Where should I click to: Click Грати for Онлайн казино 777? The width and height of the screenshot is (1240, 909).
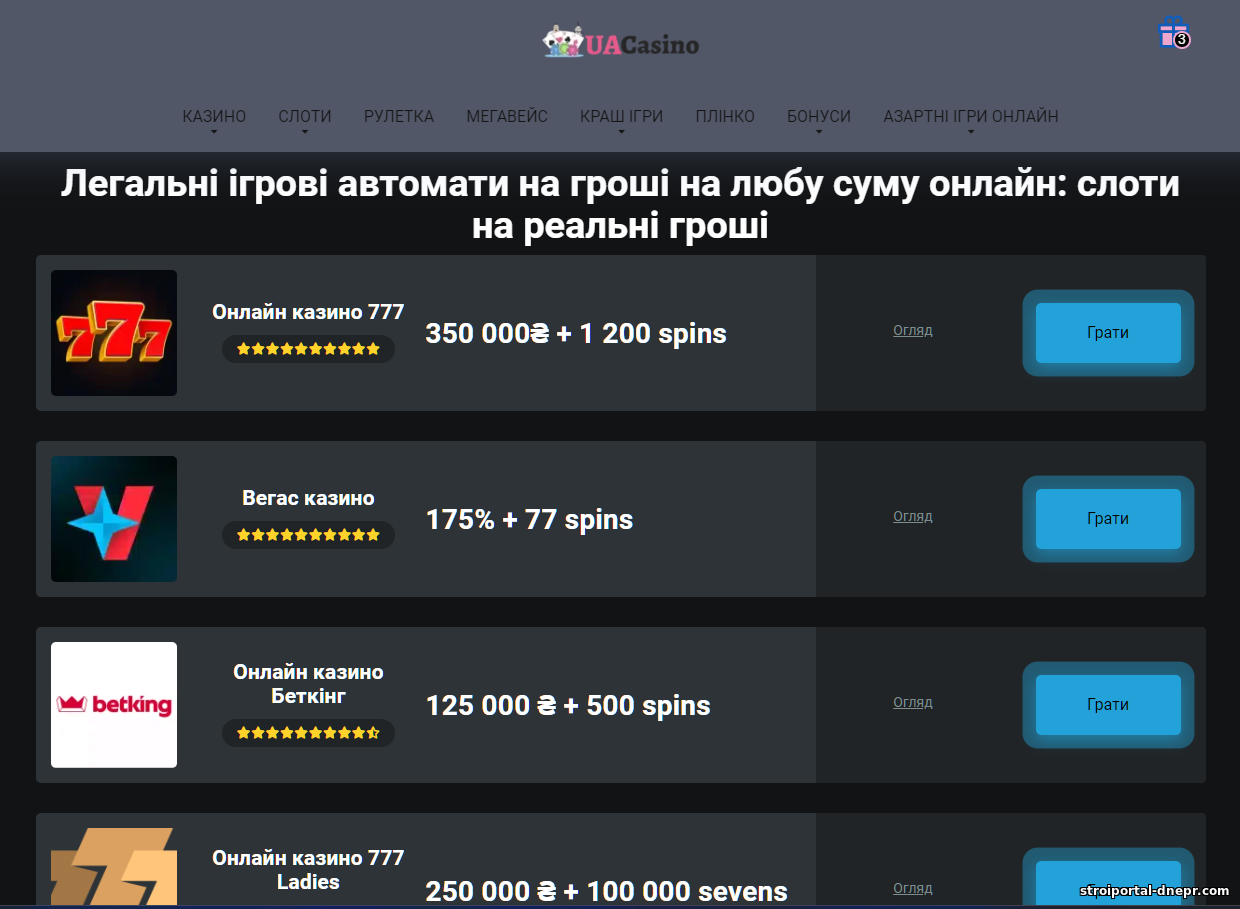(1108, 333)
